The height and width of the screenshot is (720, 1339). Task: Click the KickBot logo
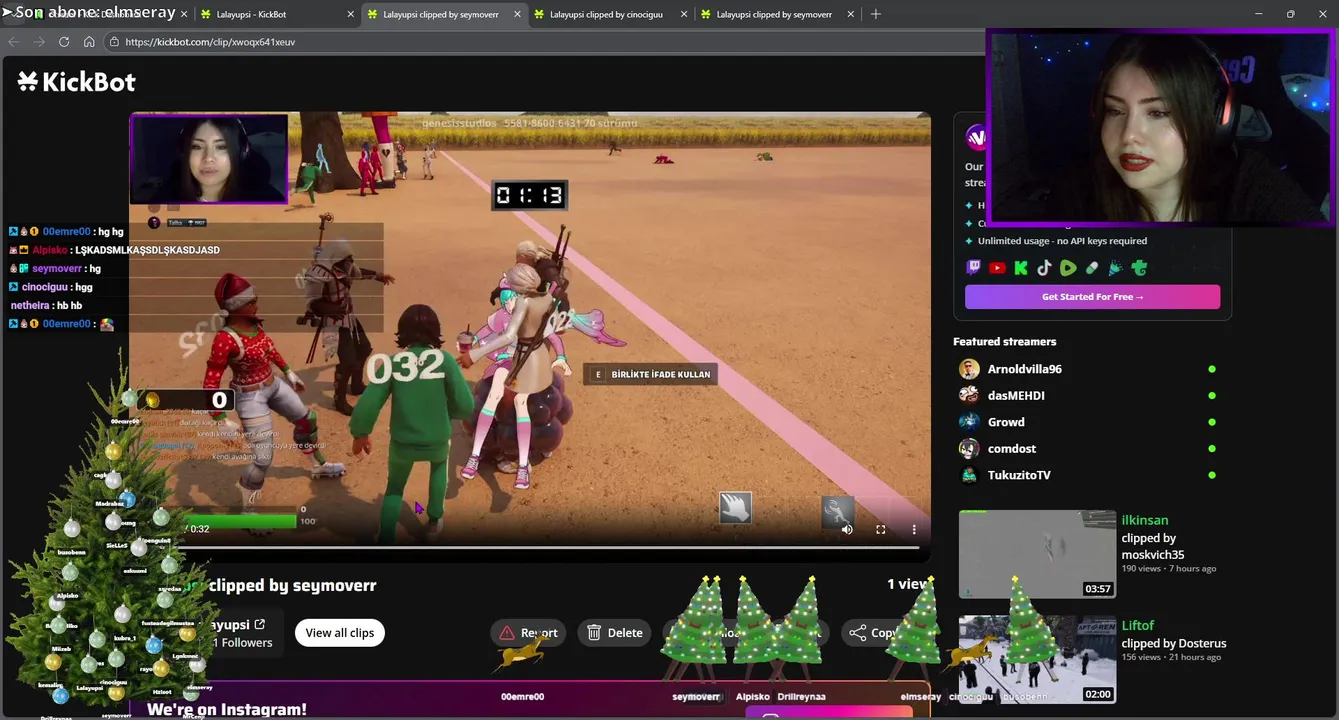pos(77,82)
